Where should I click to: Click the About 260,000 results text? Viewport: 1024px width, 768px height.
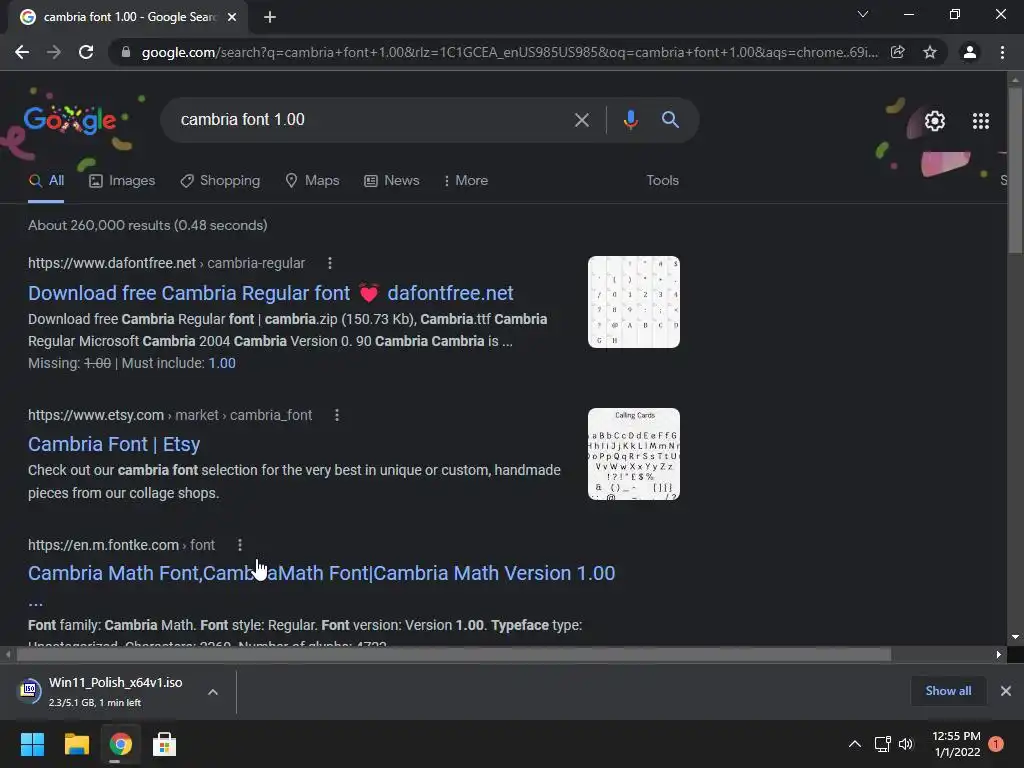point(148,225)
